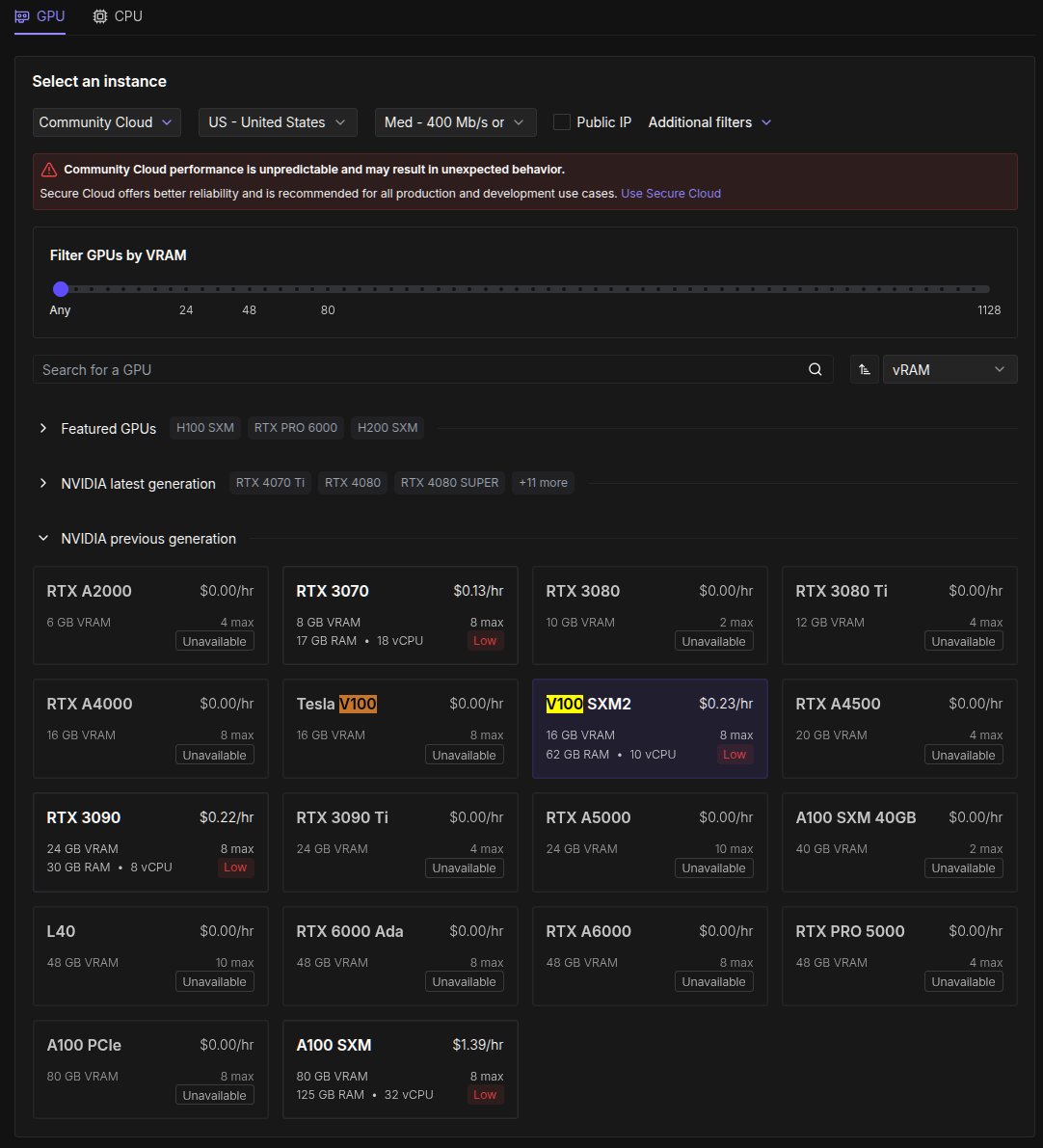
Task: Click the Low badge on V100 SXM2
Action: point(735,754)
